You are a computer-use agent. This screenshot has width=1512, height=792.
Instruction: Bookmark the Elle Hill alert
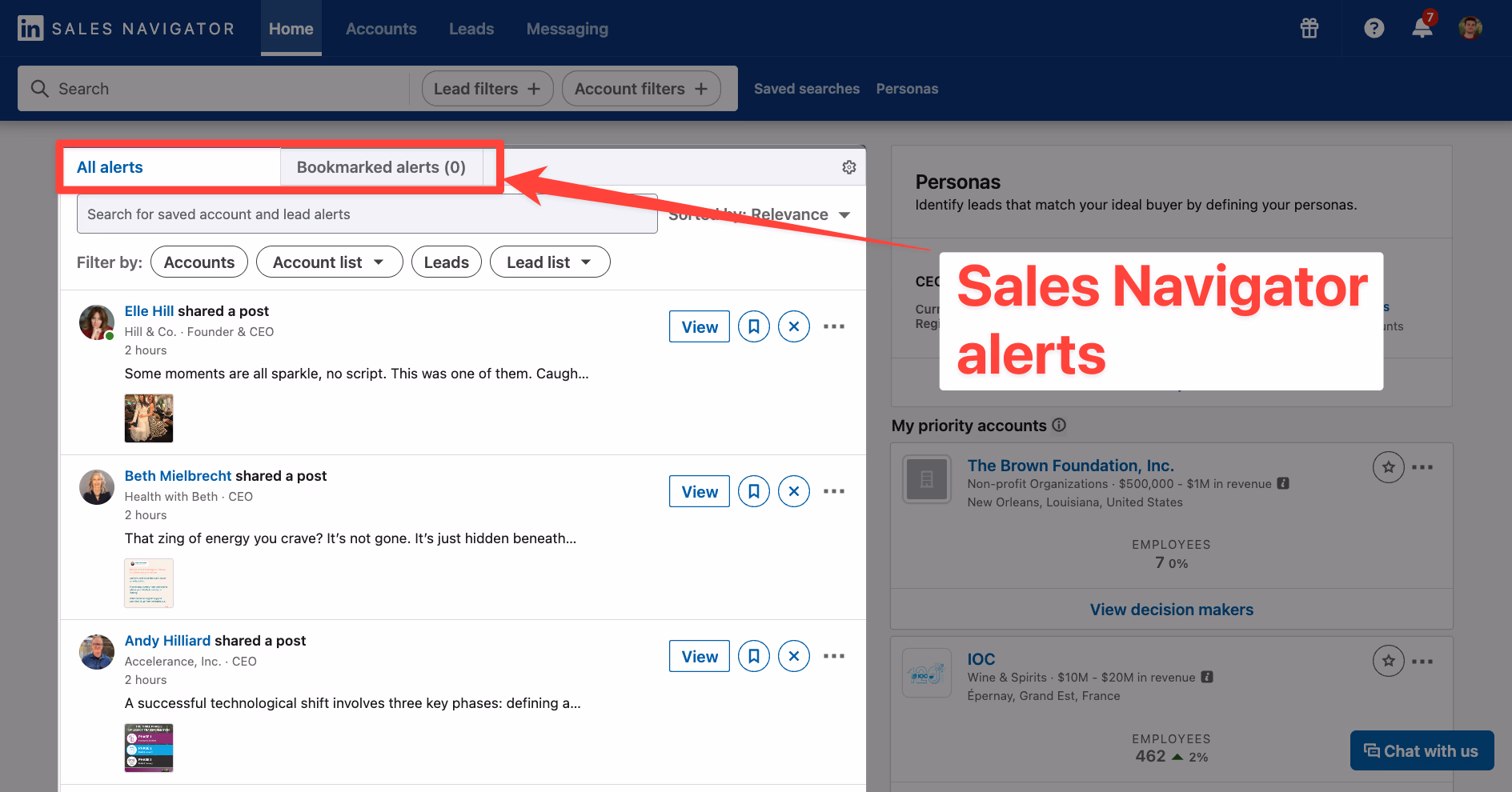754,326
